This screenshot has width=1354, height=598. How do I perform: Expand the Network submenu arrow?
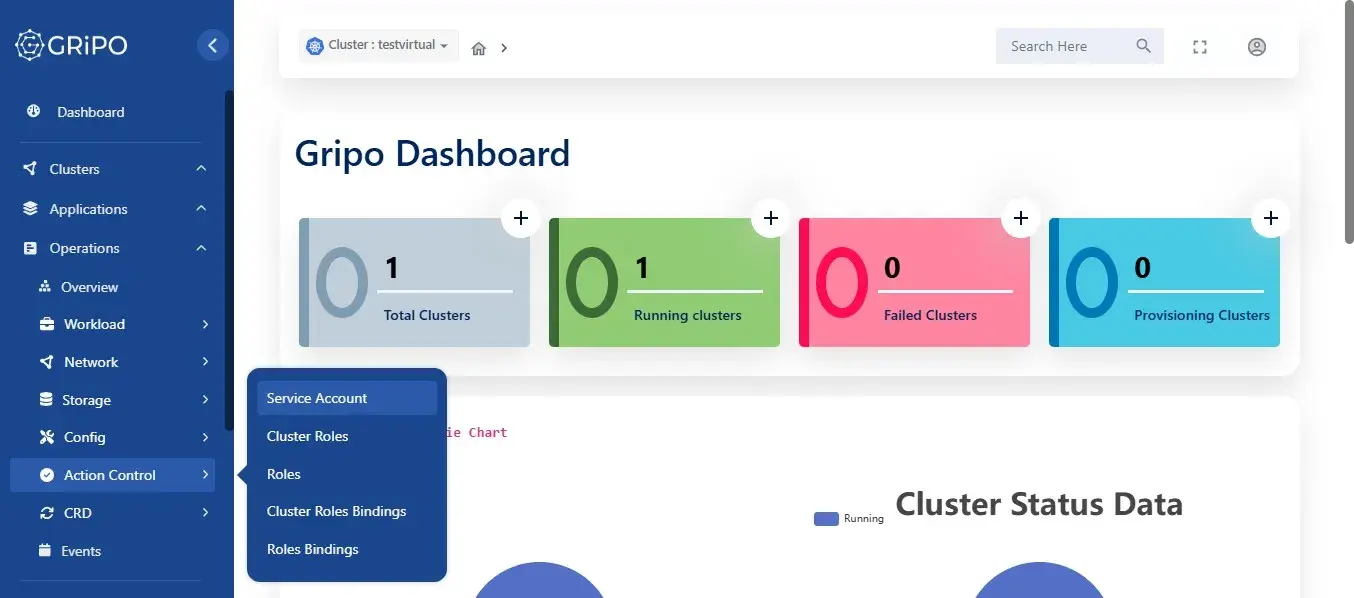(x=205, y=362)
